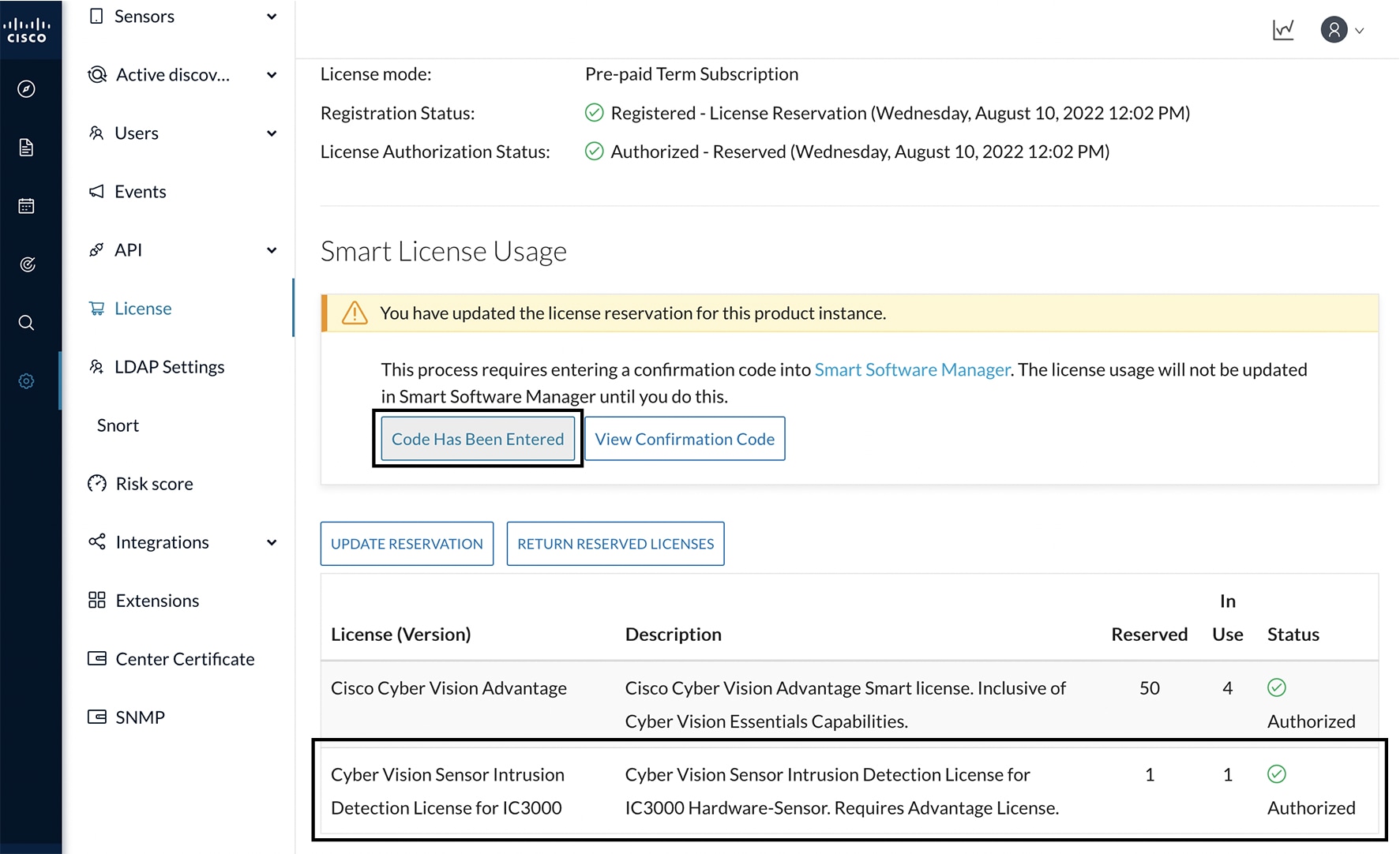This screenshot has height=854, width=1400.
Task: Follow the Smart Software Manager link
Action: 912,369
